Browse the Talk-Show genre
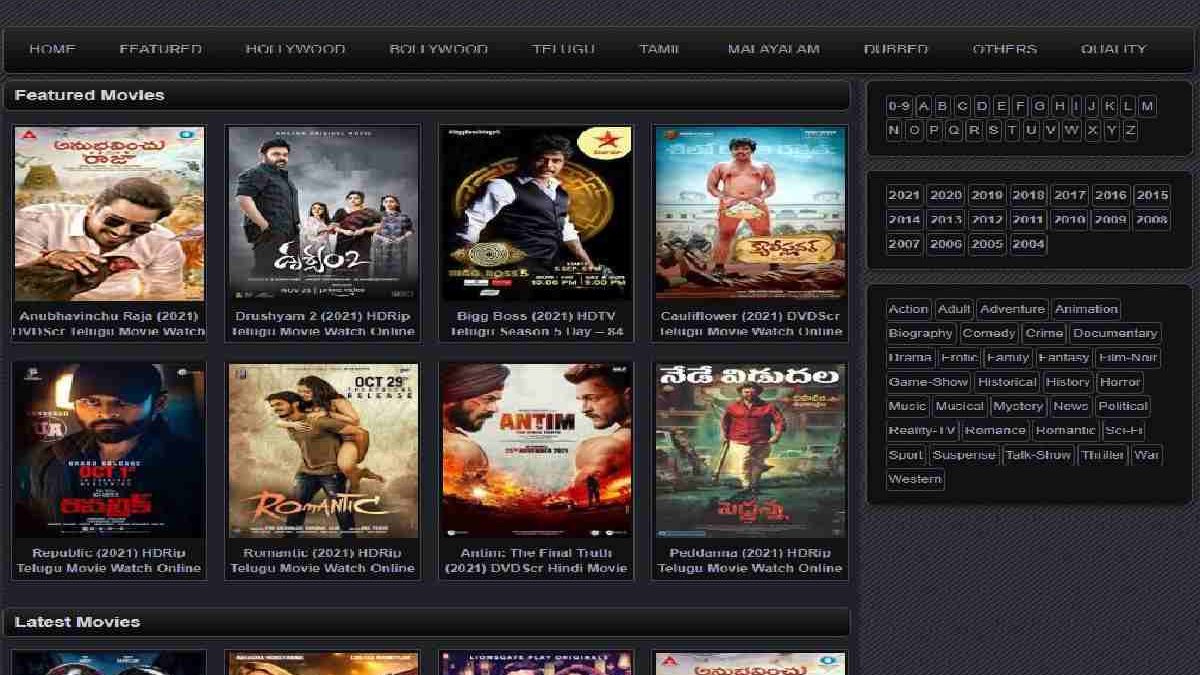1200x675 pixels. tap(1038, 455)
